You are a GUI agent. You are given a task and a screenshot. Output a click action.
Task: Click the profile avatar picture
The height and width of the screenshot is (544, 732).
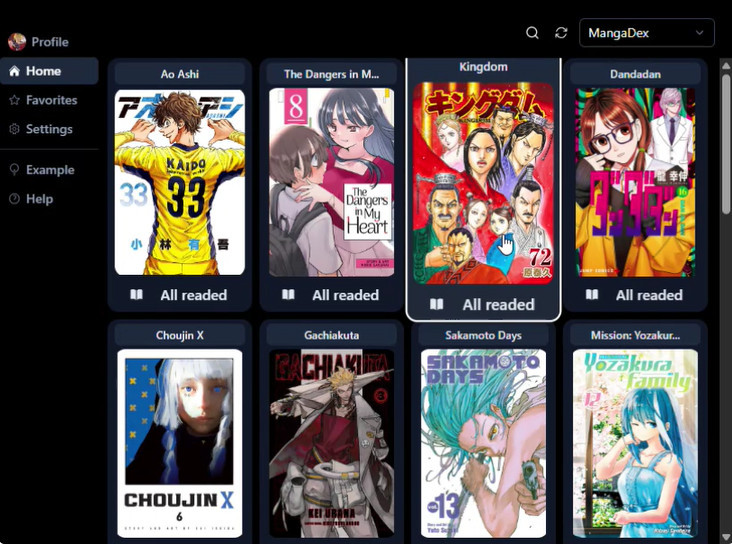(x=17, y=42)
